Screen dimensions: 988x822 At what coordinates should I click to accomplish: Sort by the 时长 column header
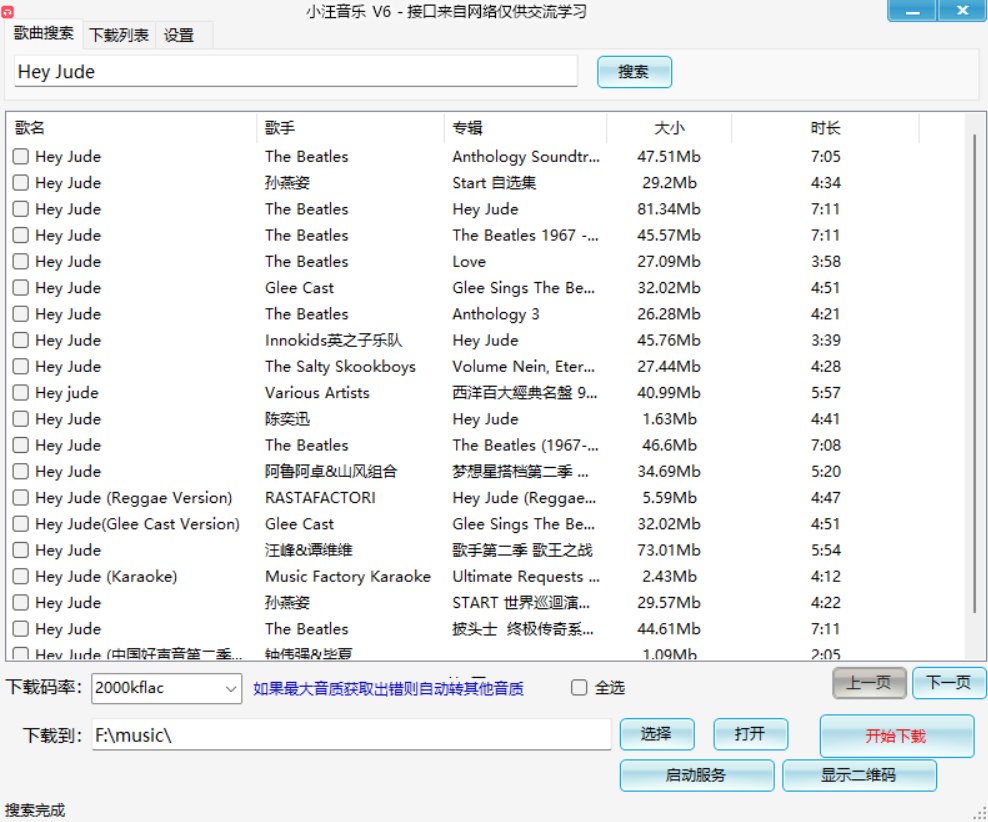pyautogui.click(x=825, y=128)
